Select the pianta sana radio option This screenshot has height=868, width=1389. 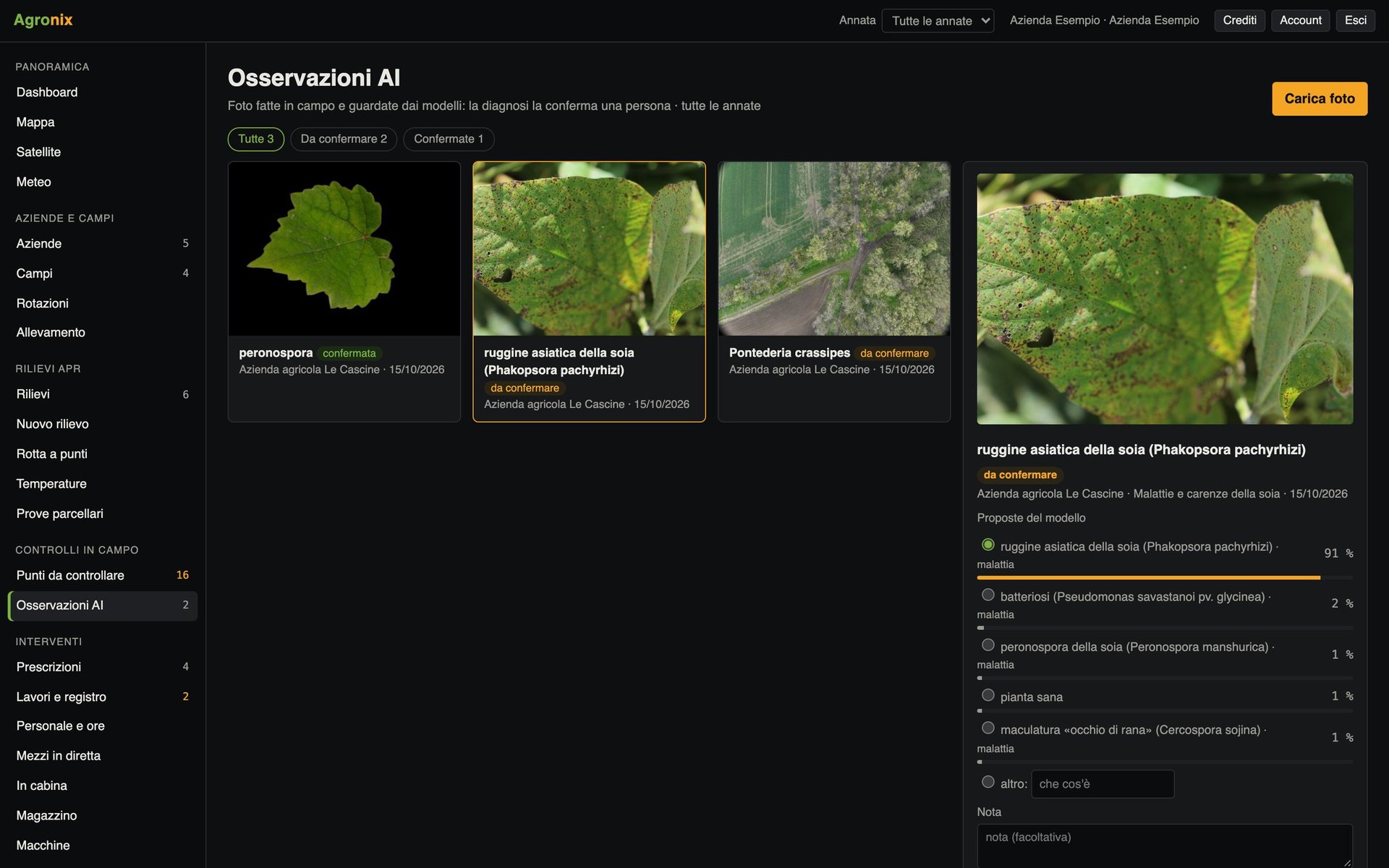987,695
